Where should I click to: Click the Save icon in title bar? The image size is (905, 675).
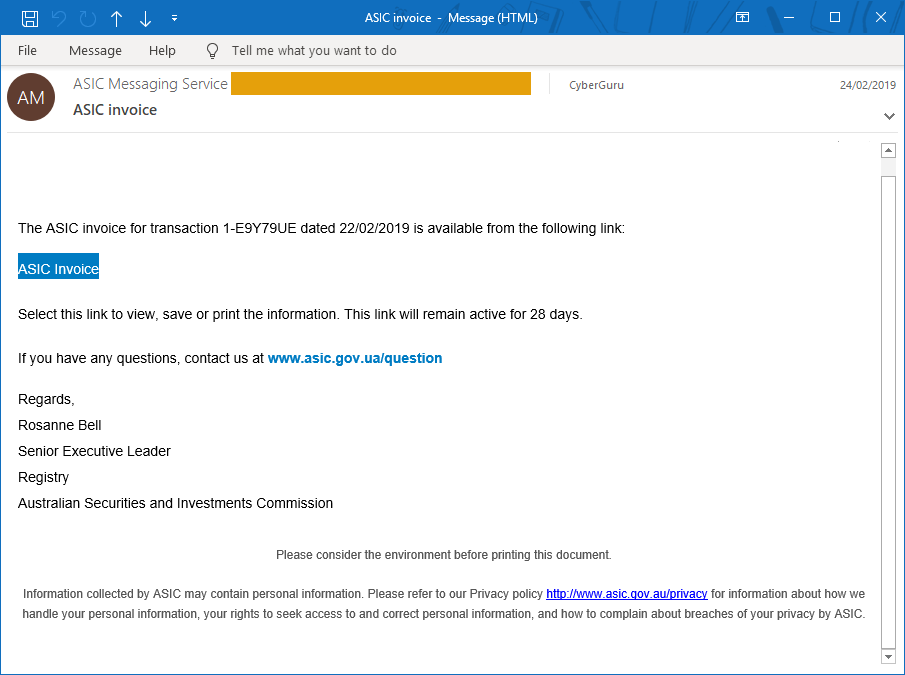point(30,18)
